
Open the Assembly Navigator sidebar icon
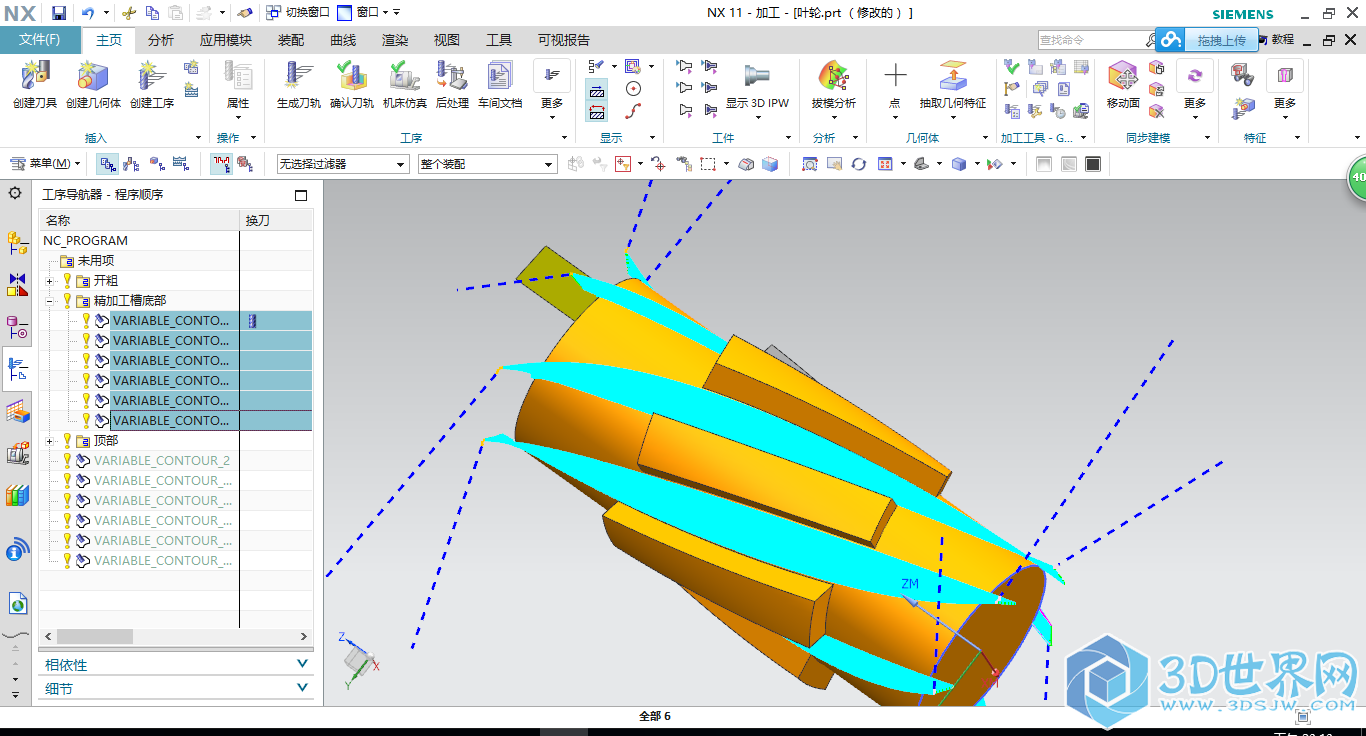click(17, 241)
